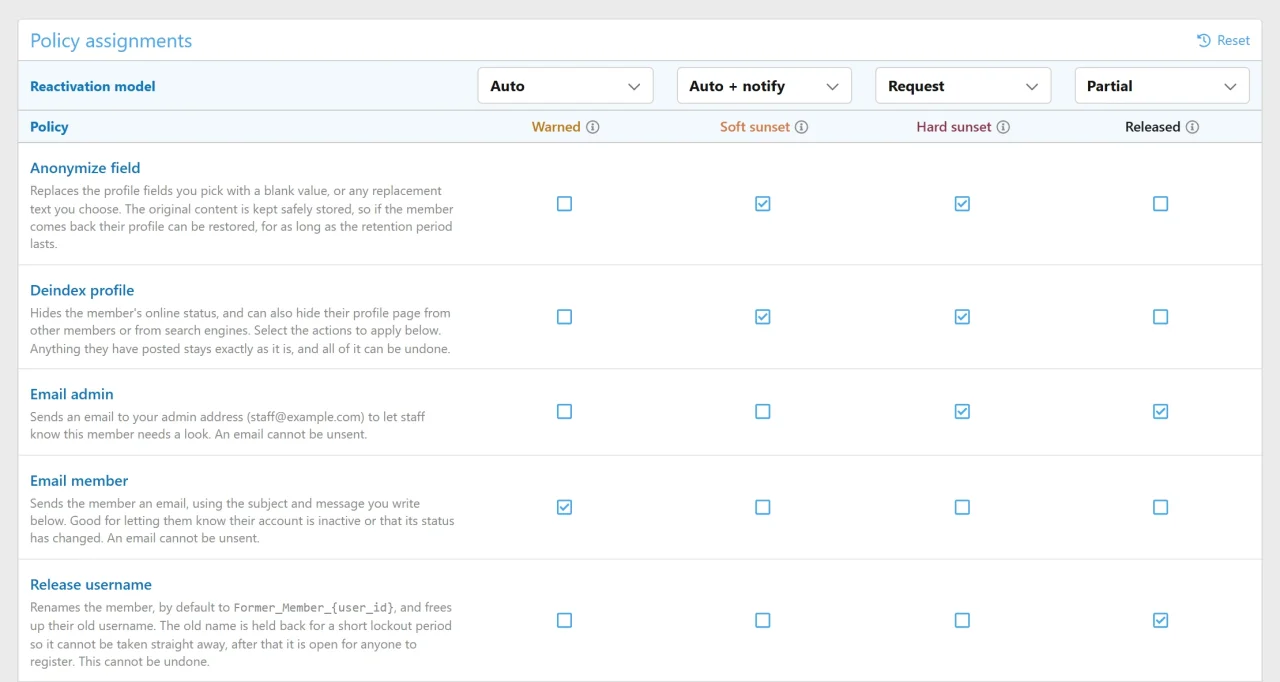Click the Deindex profile policy title
Image resolution: width=1280 pixels, height=682 pixels.
[x=82, y=291]
